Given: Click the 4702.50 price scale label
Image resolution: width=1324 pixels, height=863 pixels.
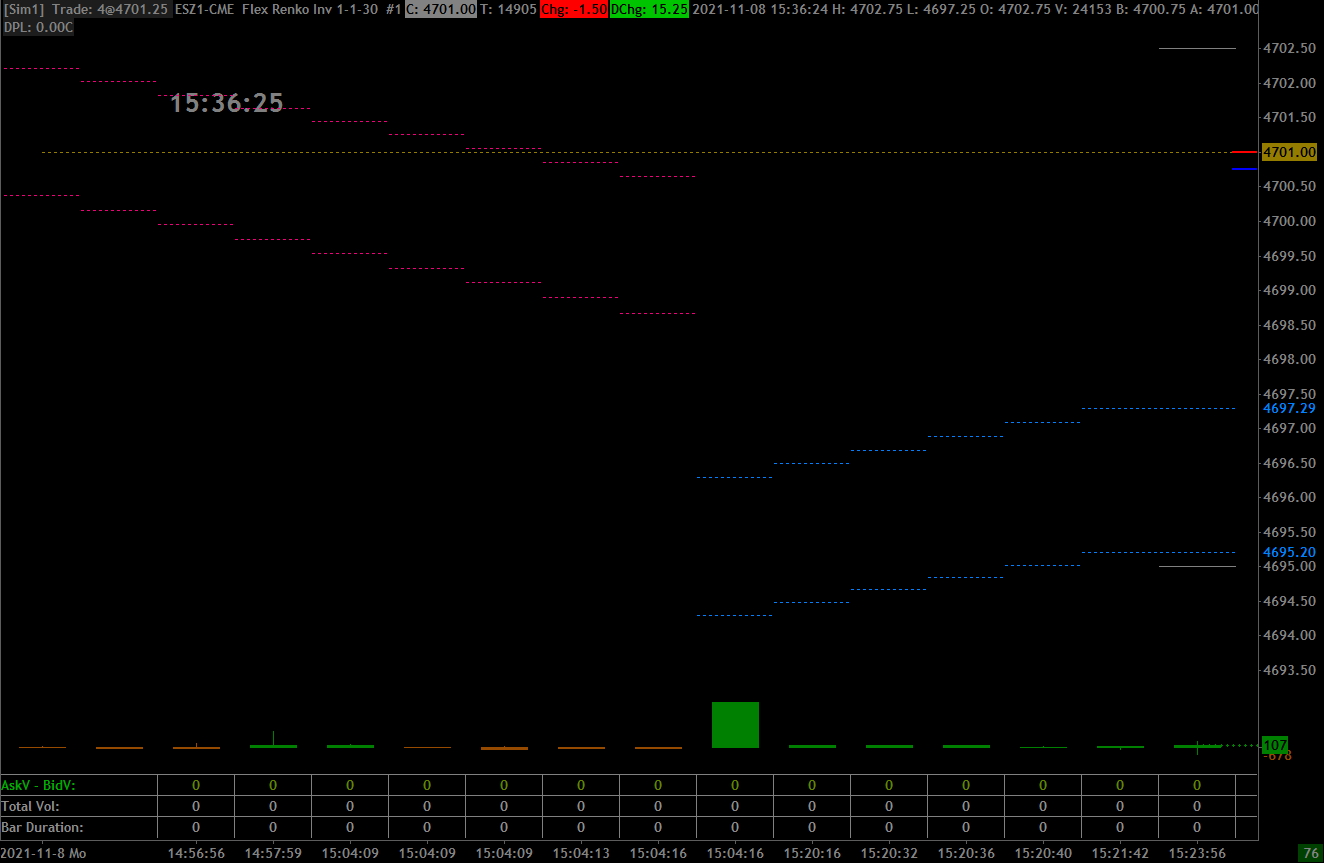Looking at the screenshot, I should (1289, 48).
